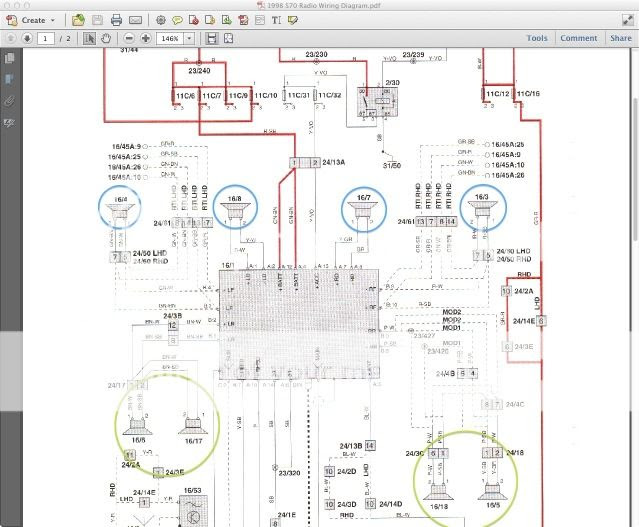The width and height of the screenshot is (639, 527).
Task: Click the 16/3 speaker label
Action: coord(481,197)
